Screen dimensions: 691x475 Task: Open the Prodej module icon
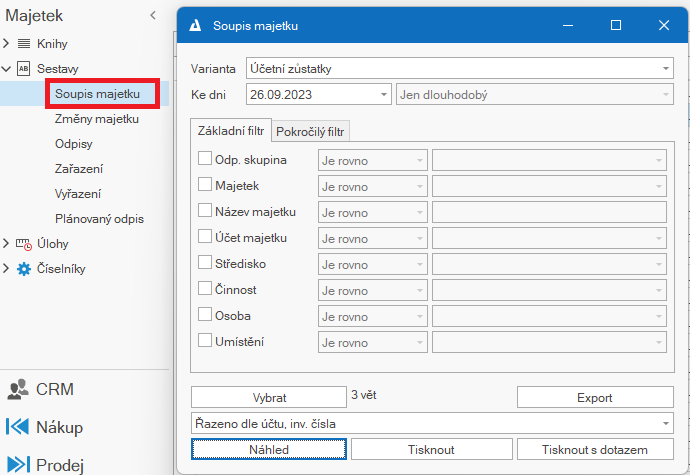pos(18,464)
